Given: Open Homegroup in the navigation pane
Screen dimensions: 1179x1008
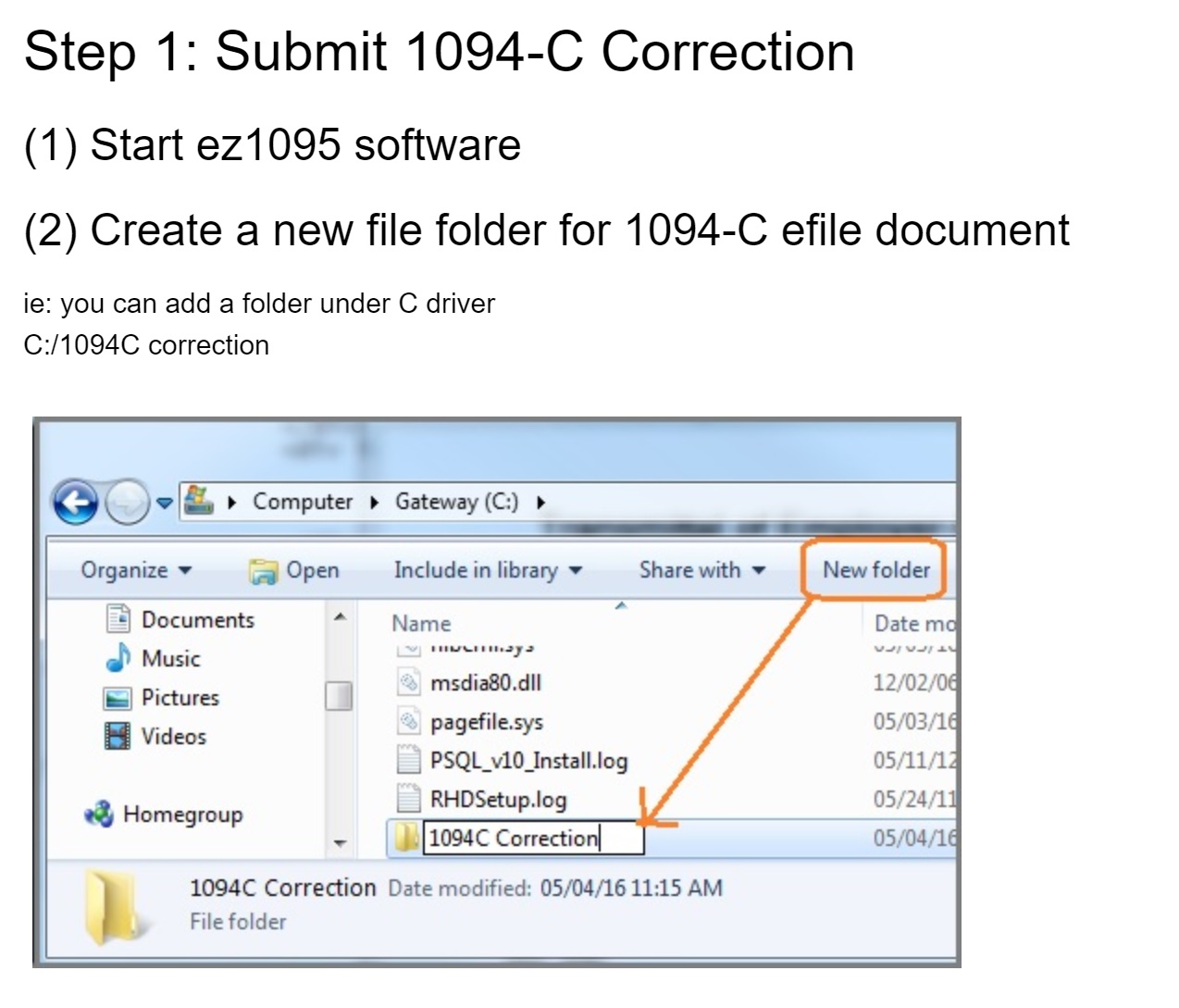Looking at the screenshot, I should click(x=182, y=815).
